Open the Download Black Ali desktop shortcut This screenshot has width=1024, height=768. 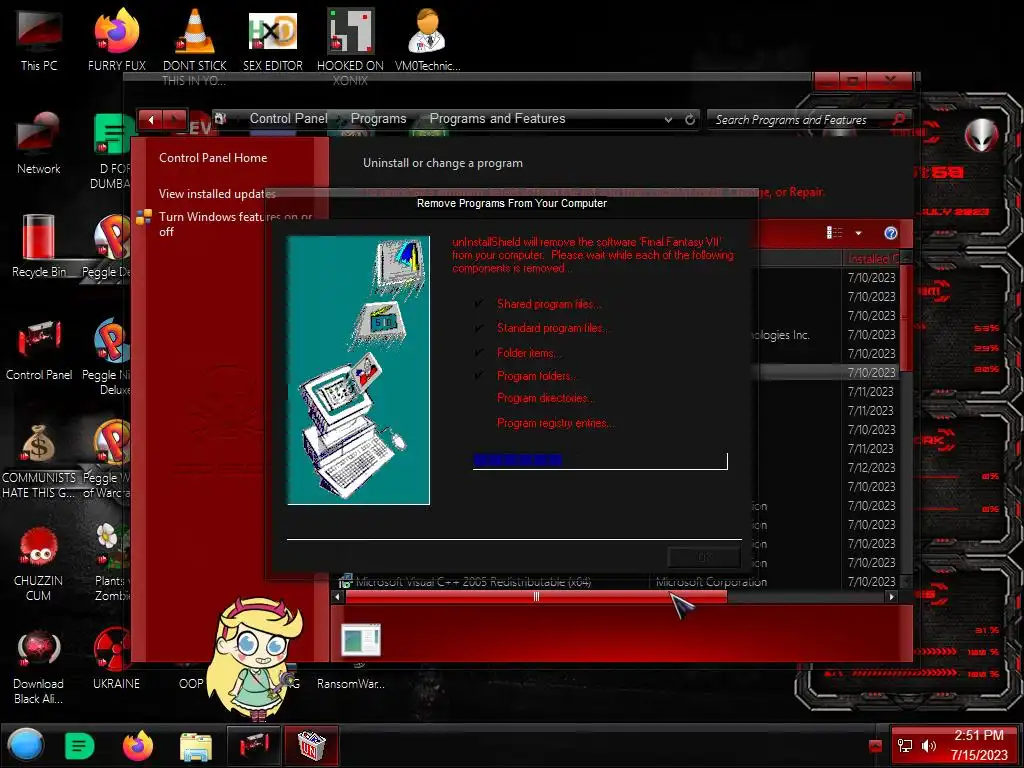39,666
